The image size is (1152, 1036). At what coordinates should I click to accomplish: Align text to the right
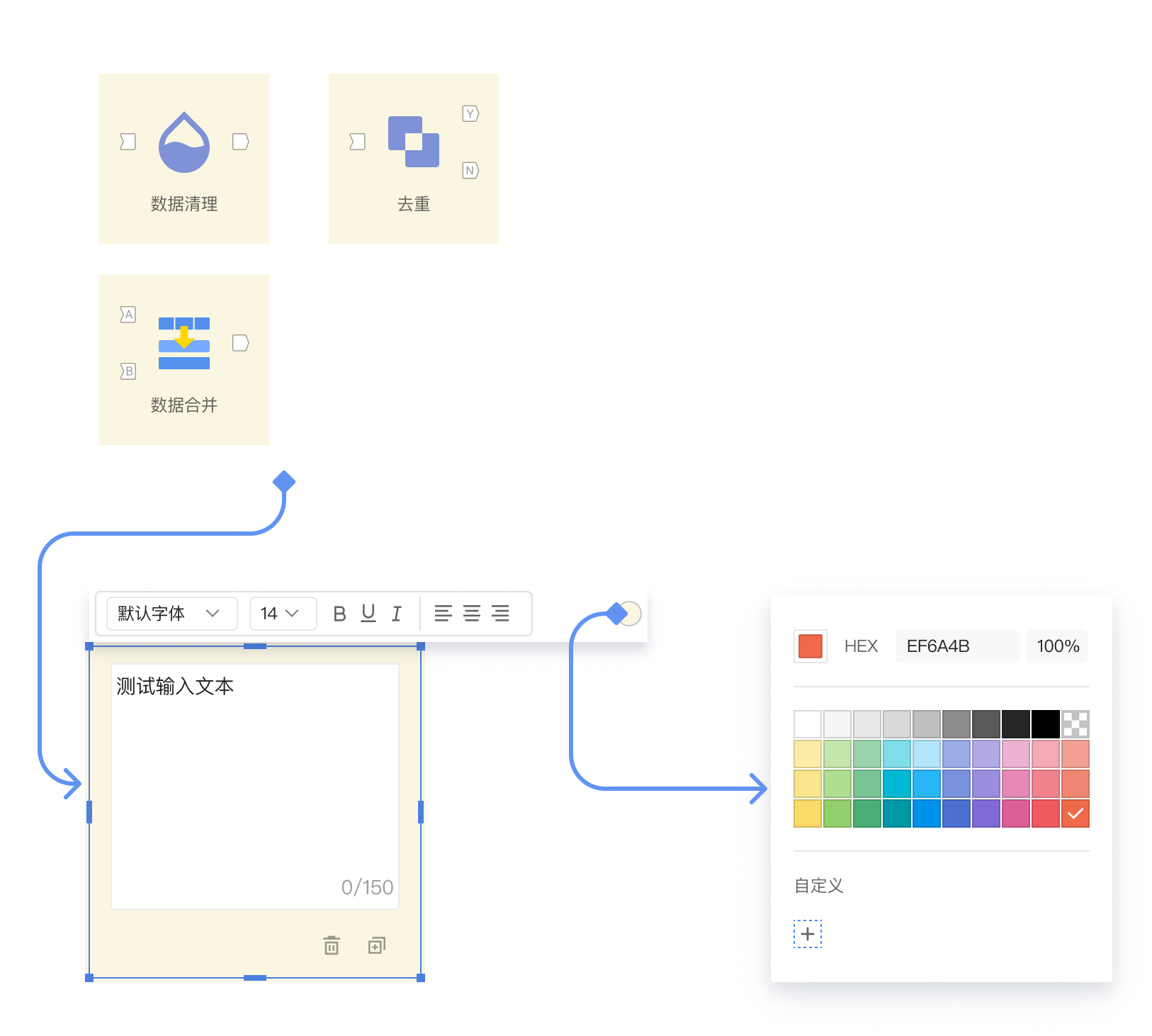pyautogui.click(x=500, y=614)
